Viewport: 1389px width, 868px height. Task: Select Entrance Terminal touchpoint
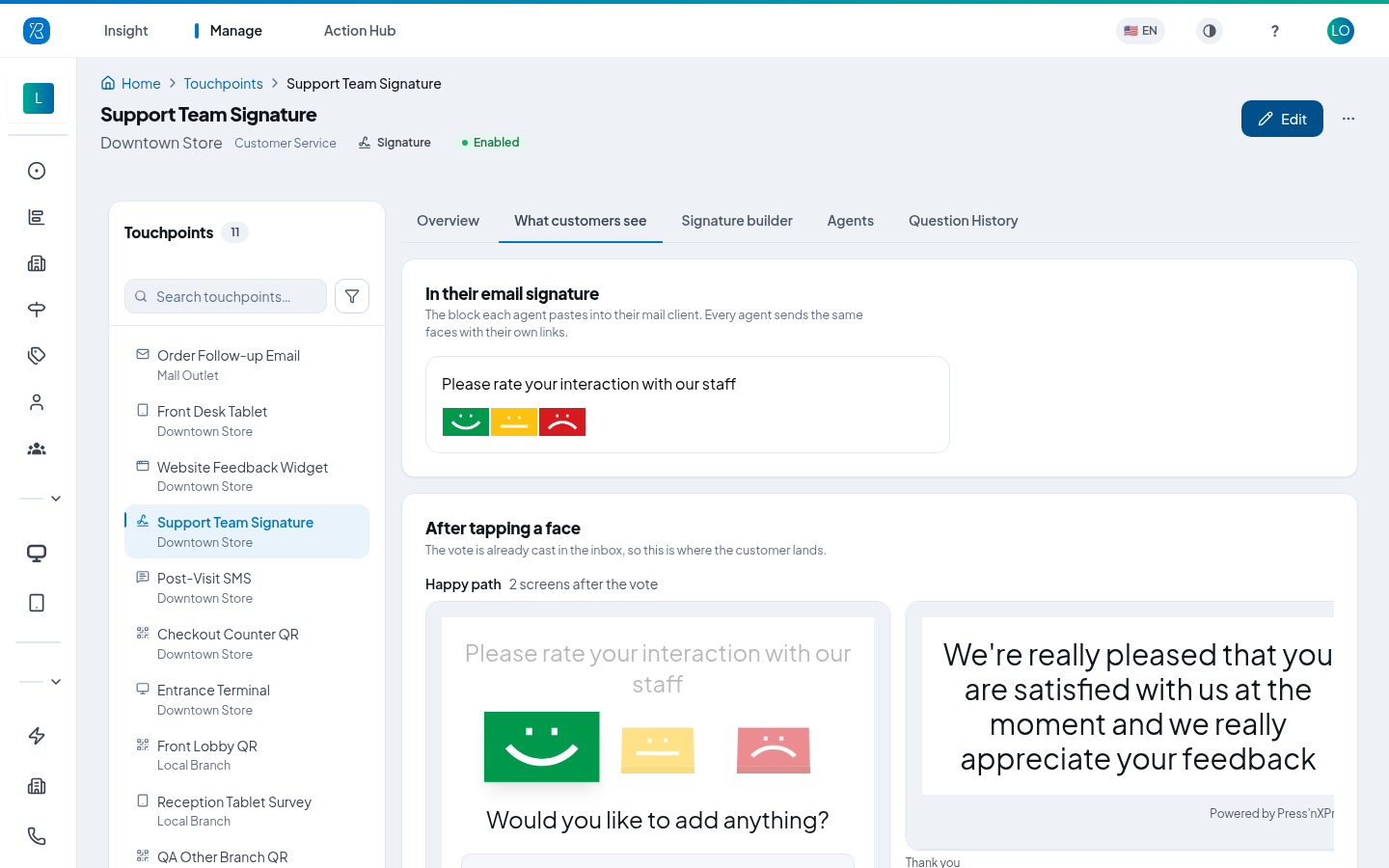[247, 699]
